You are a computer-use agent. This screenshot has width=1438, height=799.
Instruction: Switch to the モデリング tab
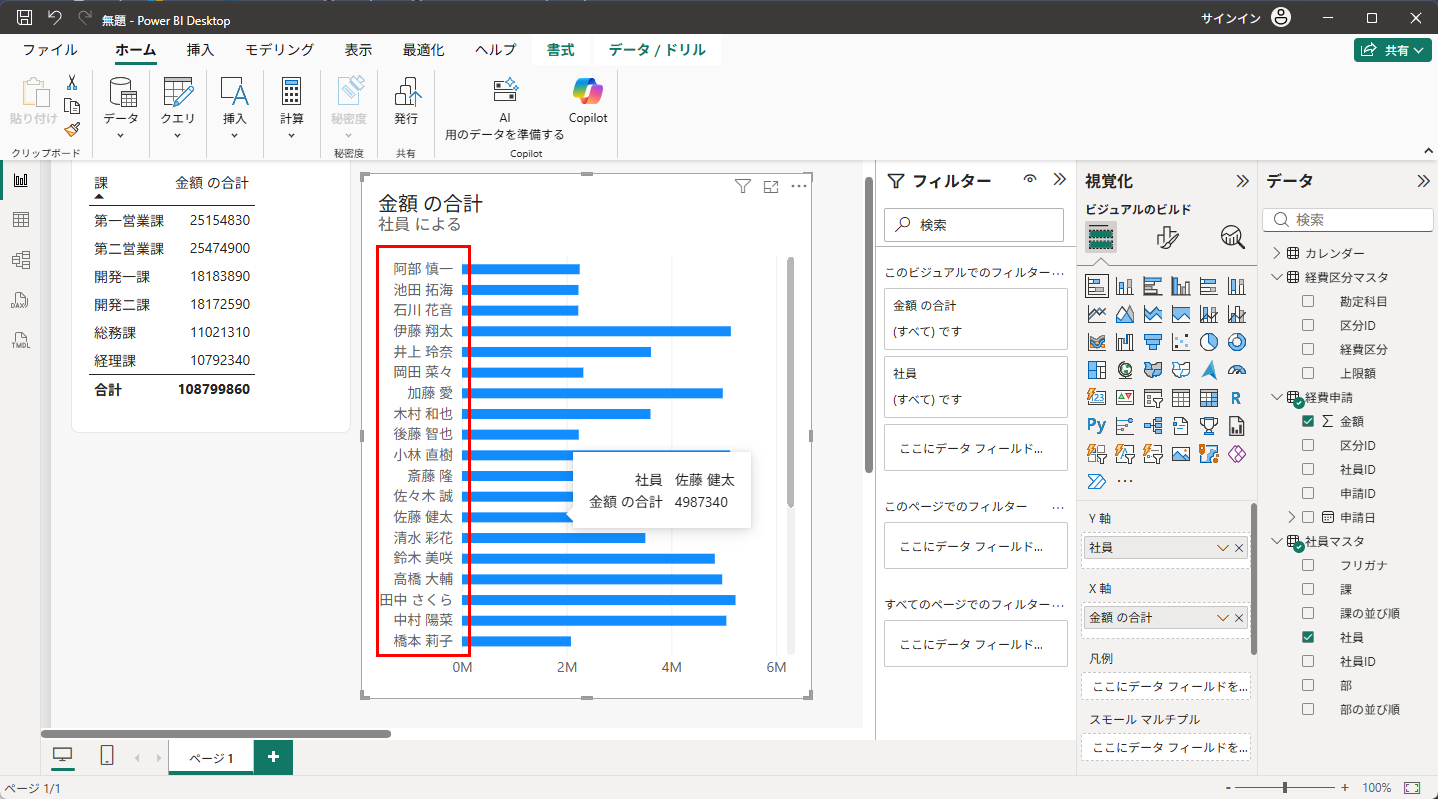(x=279, y=50)
